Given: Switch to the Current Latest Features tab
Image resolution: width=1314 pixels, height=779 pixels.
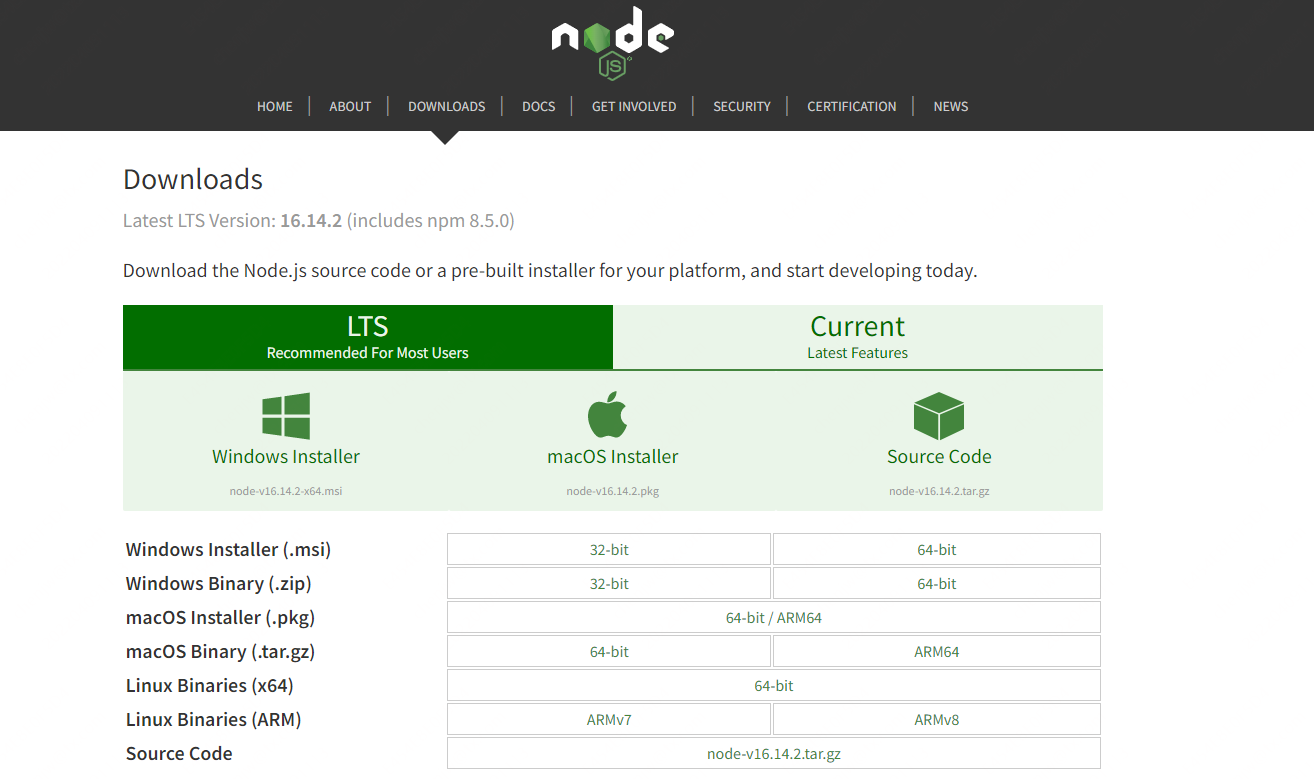Looking at the screenshot, I should pyautogui.click(x=857, y=337).
